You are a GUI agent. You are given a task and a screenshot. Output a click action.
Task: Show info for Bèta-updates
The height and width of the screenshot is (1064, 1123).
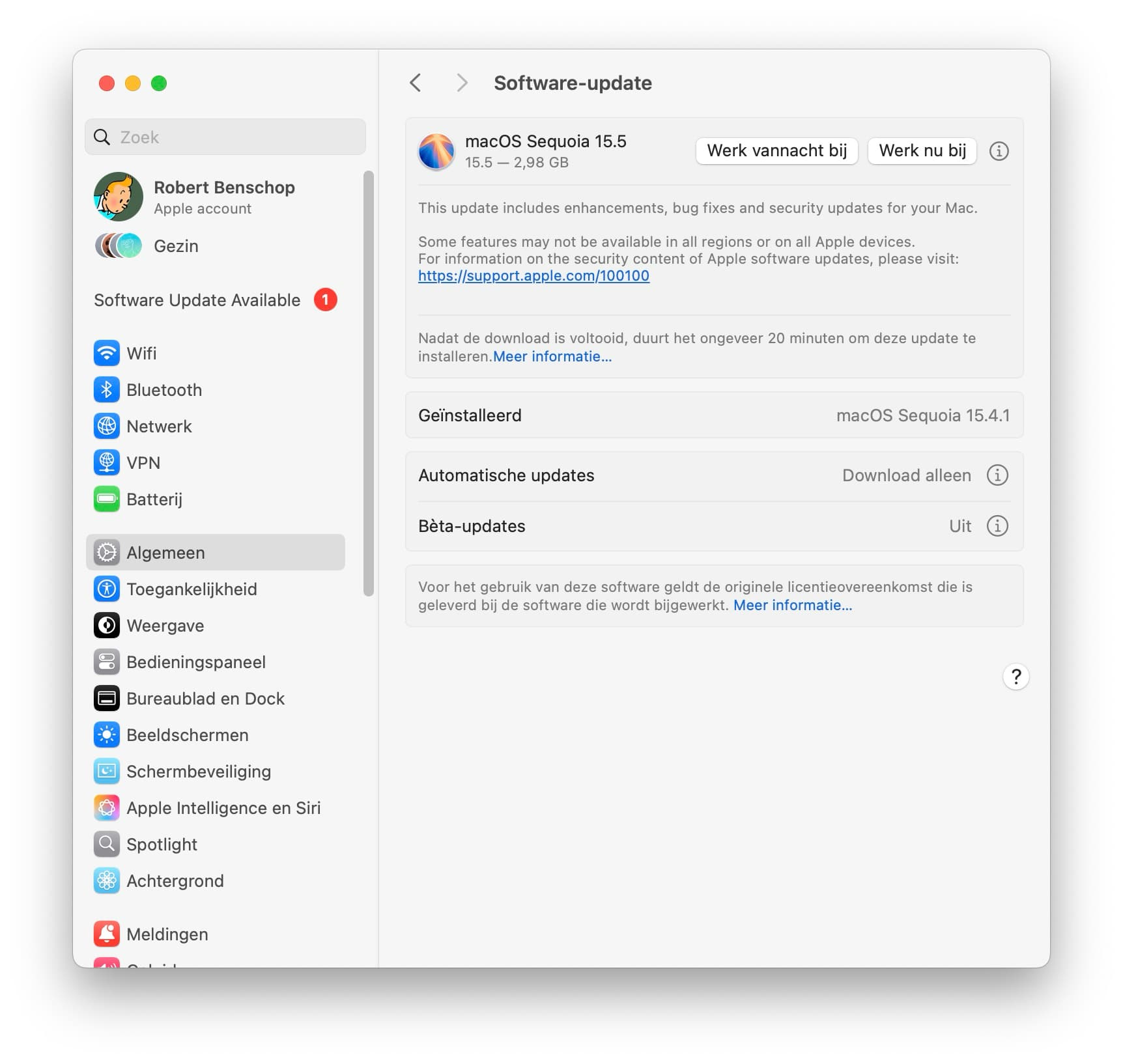click(997, 526)
